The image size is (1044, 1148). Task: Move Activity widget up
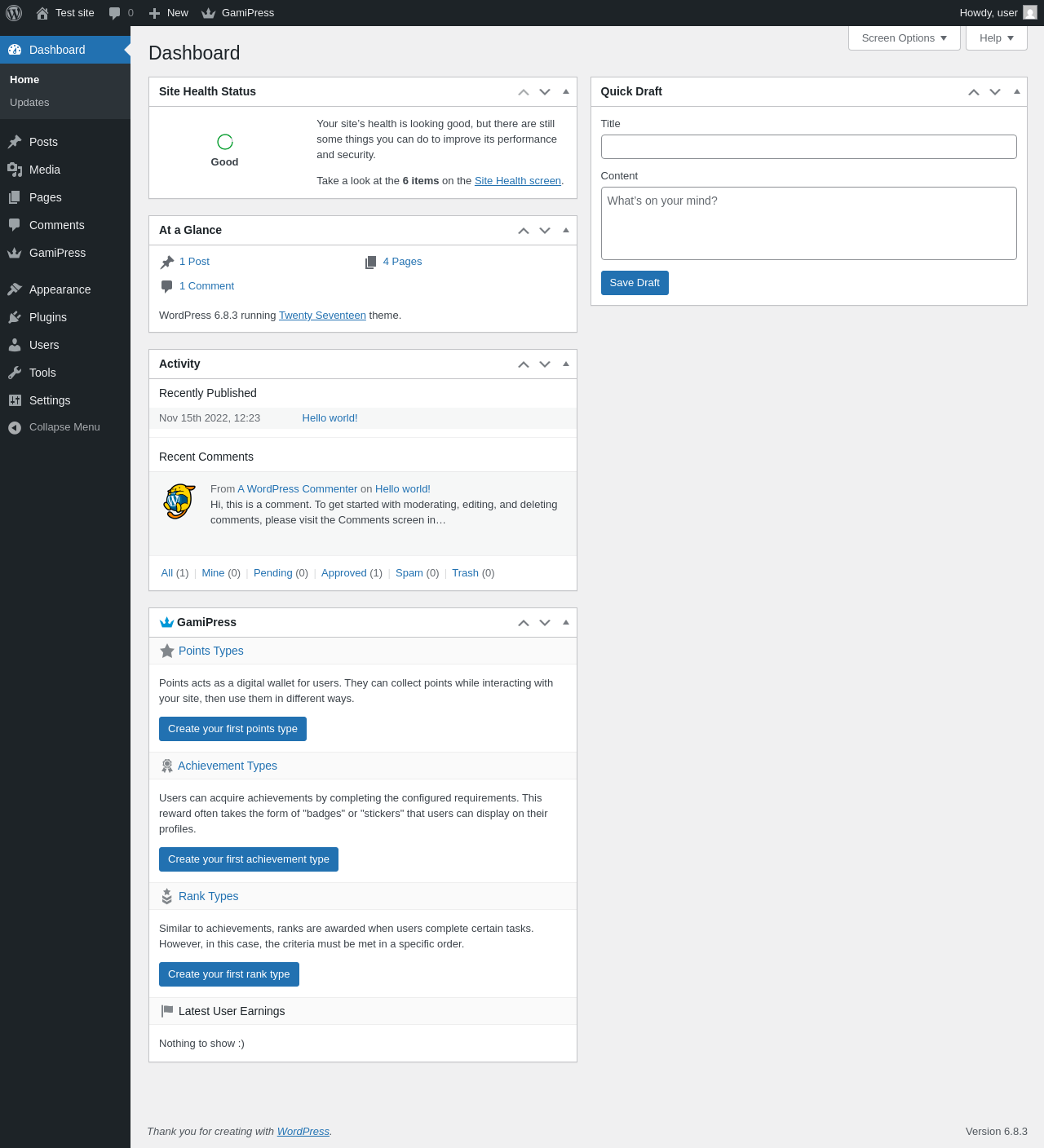[524, 364]
